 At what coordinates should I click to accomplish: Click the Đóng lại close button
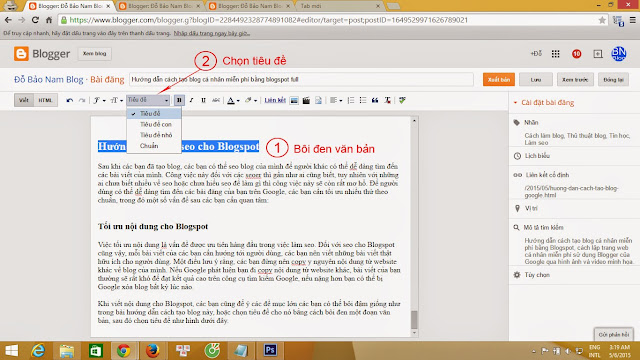pos(613,80)
